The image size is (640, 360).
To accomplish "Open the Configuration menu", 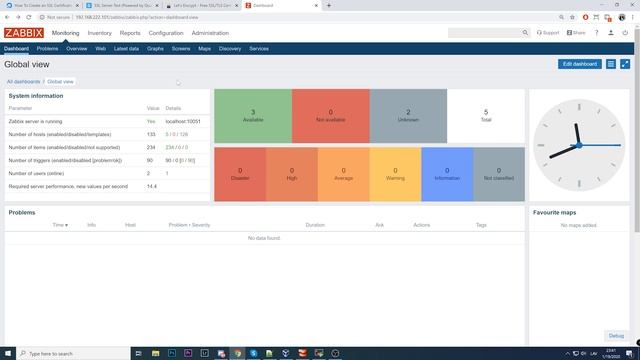I will 166,33.
